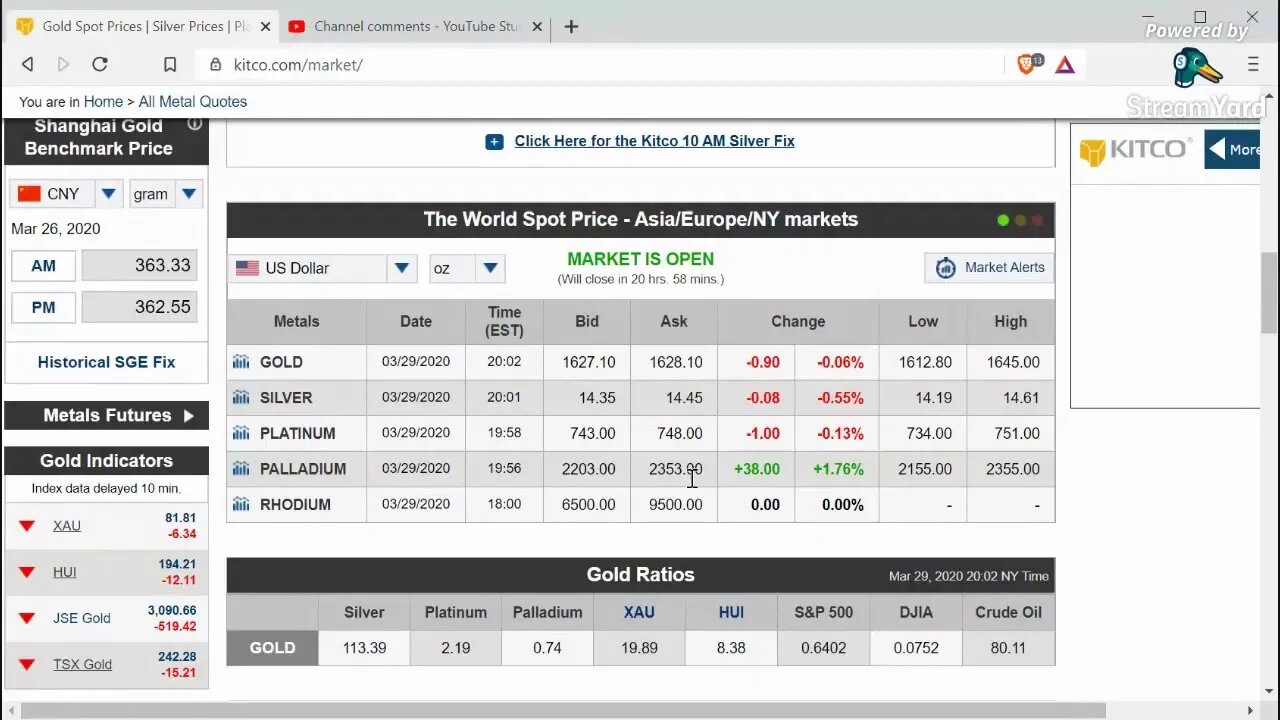Viewport: 1280px width, 720px height.
Task: Open the RHODIUM chart icon
Action: click(x=240, y=504)
